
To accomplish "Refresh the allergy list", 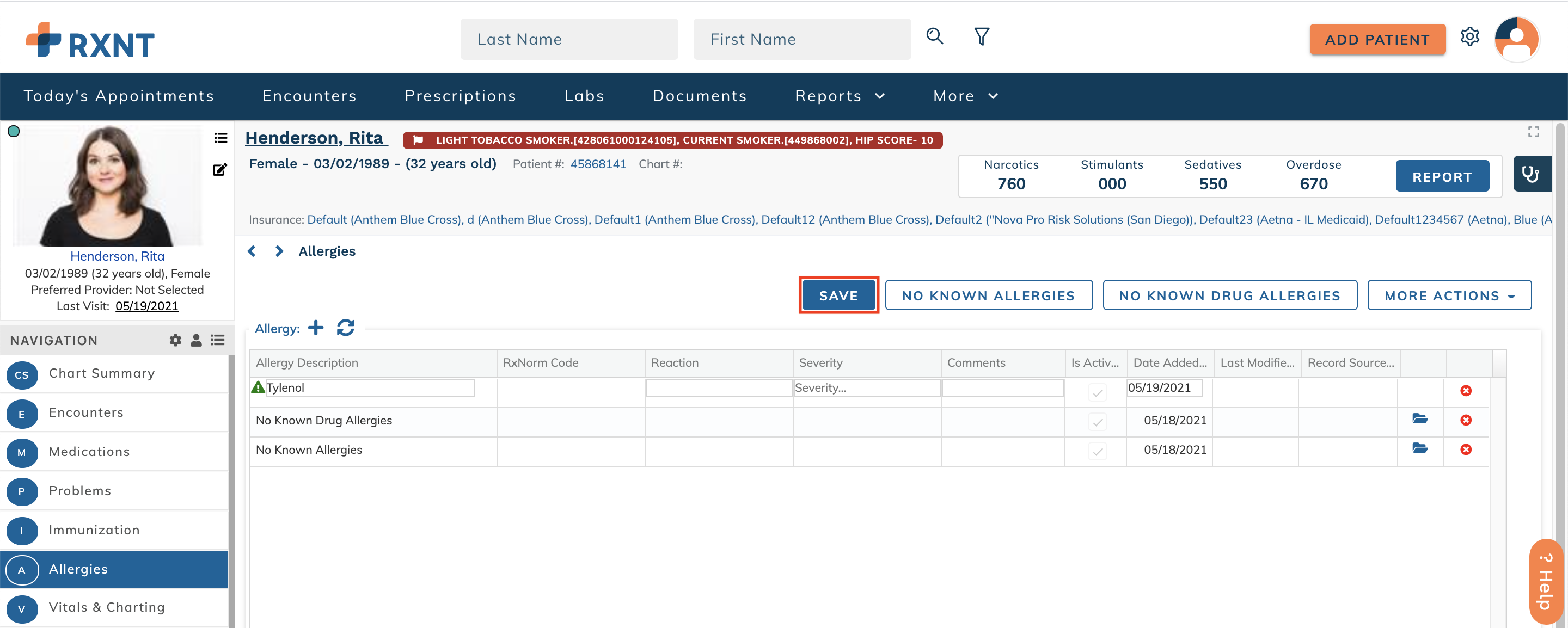I will click(346, 328).
